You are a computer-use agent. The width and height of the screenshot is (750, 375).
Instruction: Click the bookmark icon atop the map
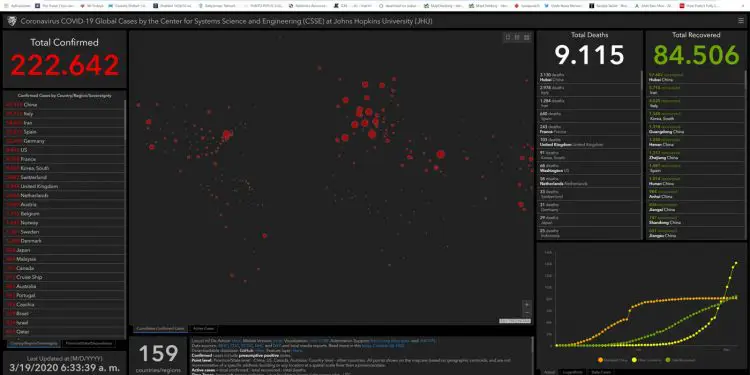(x=508, y=37)
